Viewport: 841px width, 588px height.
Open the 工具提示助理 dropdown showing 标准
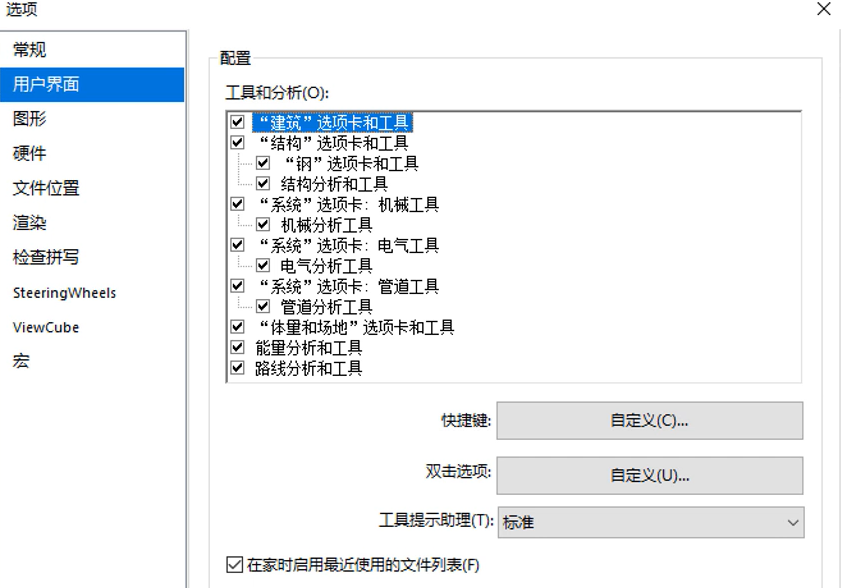(651, 522)
